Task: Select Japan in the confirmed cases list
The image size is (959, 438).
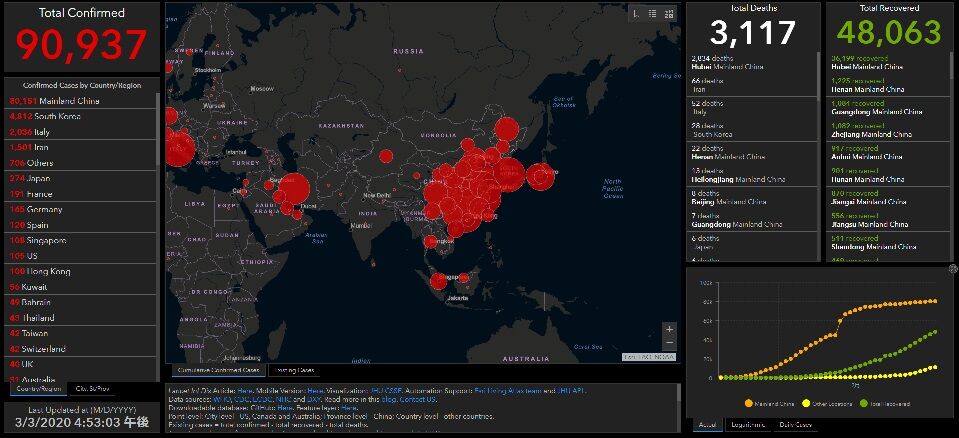Action: tap(81, 179)
